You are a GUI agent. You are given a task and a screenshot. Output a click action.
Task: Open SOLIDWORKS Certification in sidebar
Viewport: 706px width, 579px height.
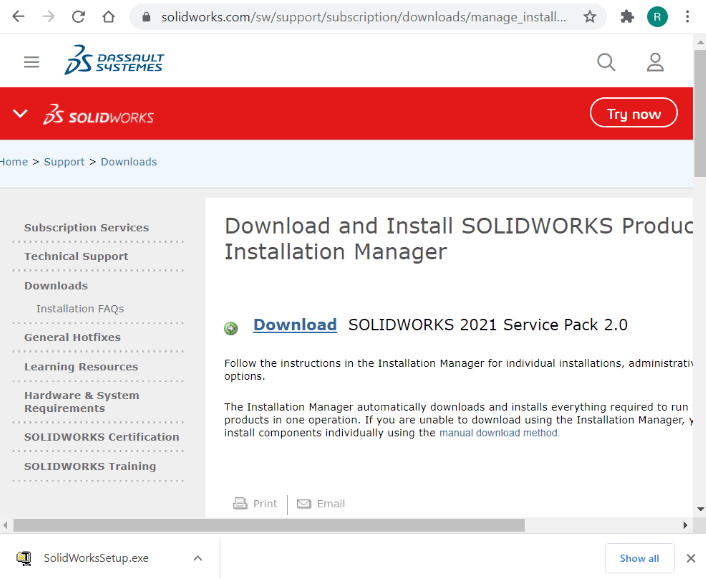pos(102,437)
